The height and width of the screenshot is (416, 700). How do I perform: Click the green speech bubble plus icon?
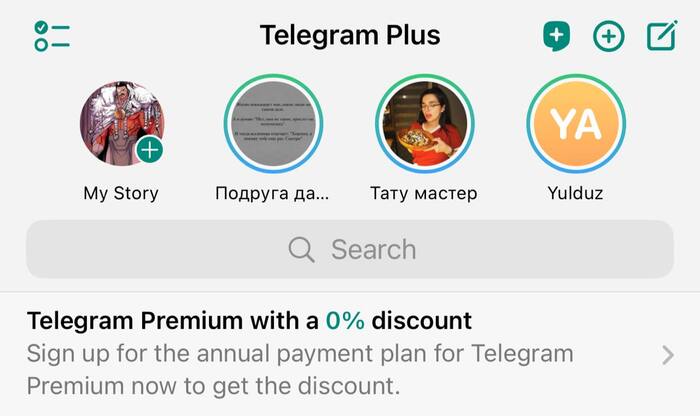[556, 36]
